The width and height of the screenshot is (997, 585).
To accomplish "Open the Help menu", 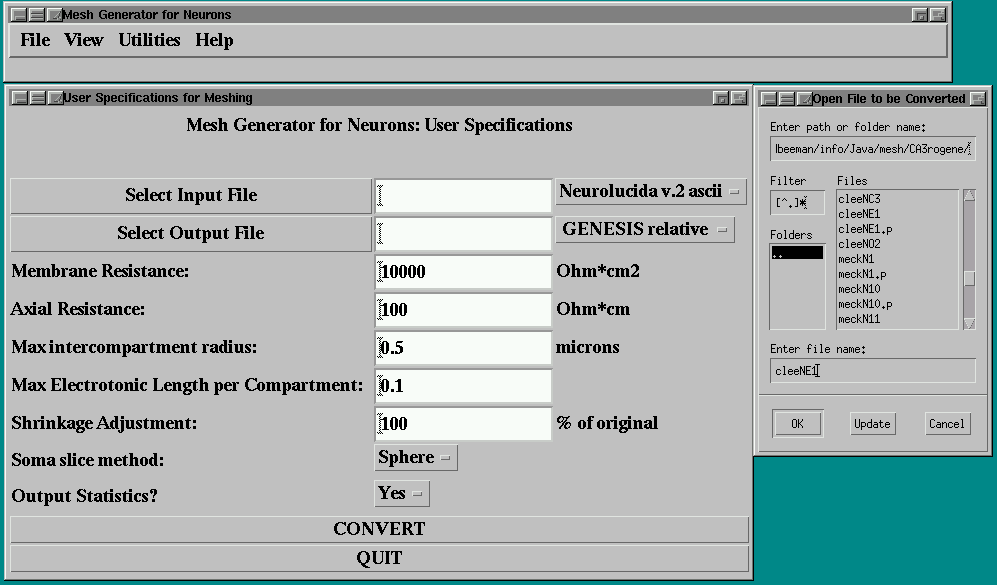I will [x=214, y=40].
